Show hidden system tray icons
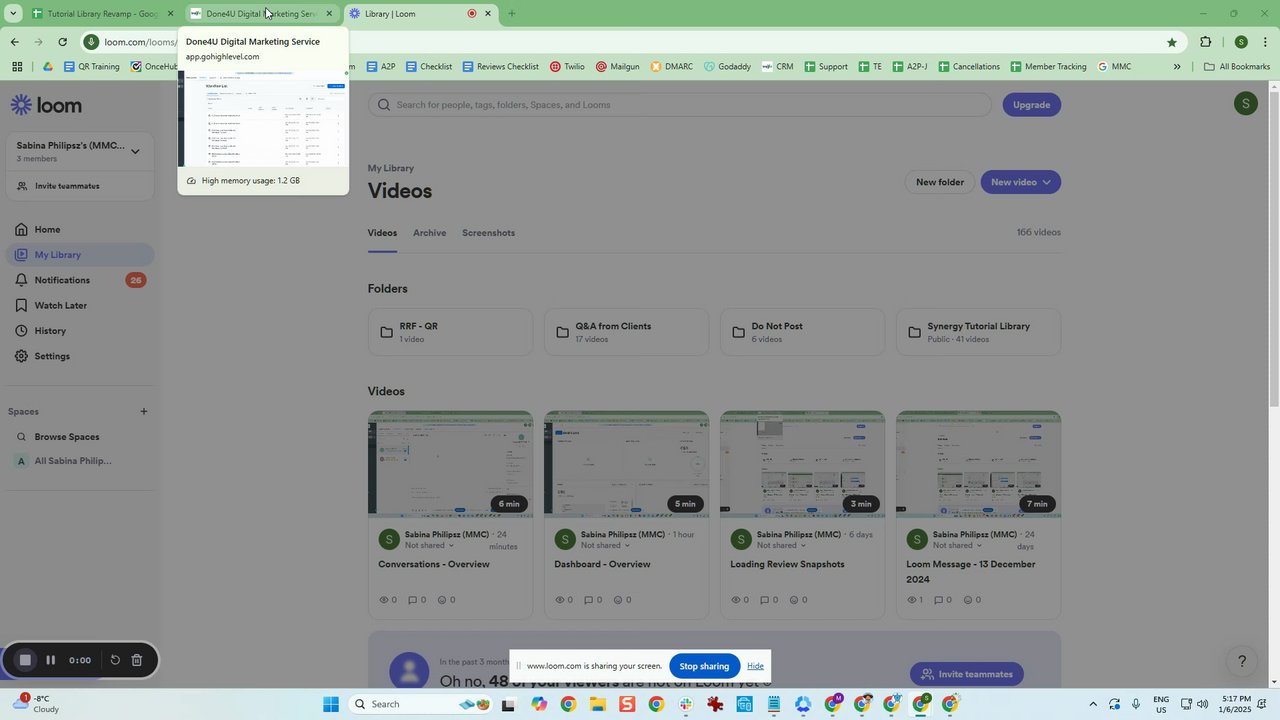Screen dimensions: 1280x720 pyautogui.click(x=1092, y=704)
